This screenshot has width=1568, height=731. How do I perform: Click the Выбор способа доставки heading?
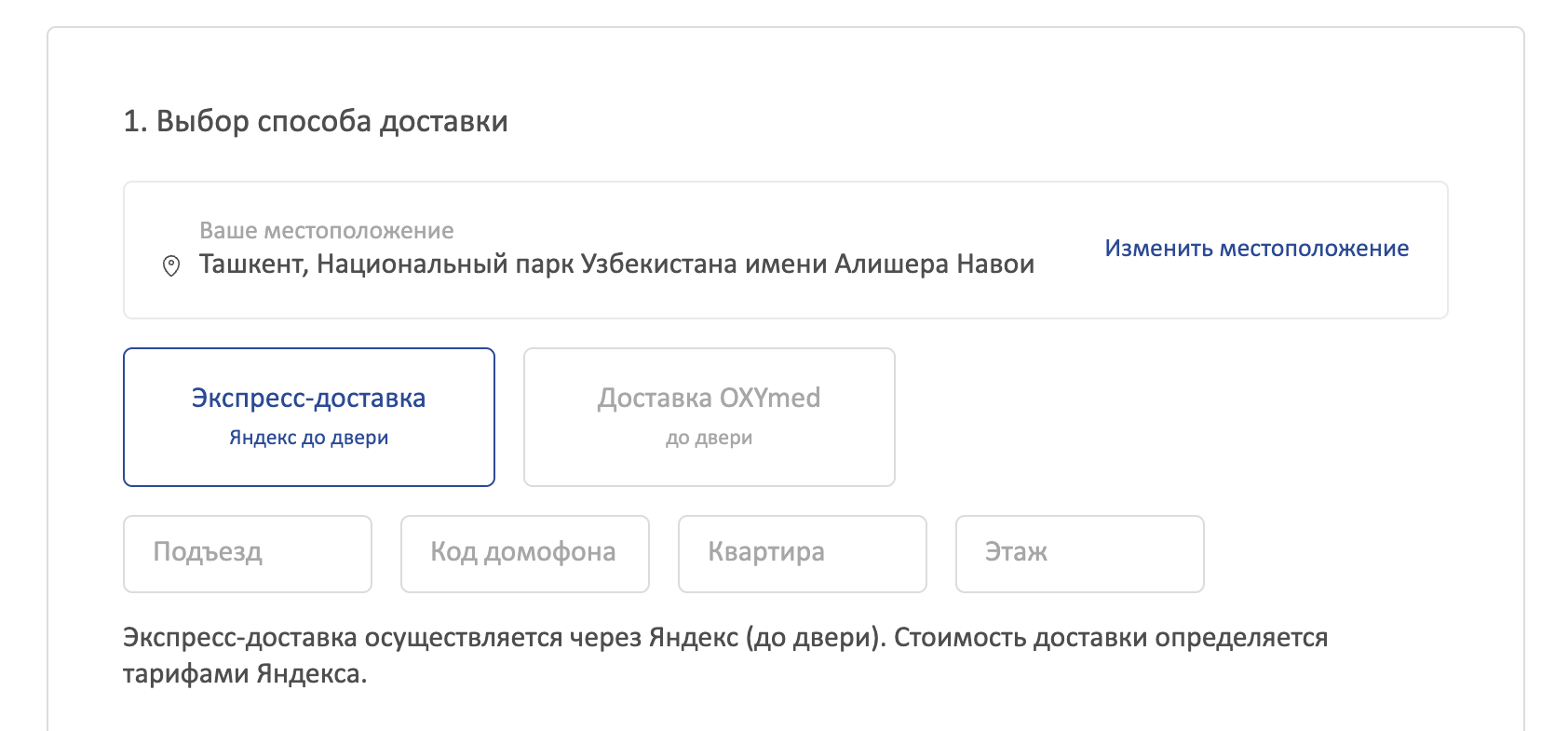tap(331, 121)
